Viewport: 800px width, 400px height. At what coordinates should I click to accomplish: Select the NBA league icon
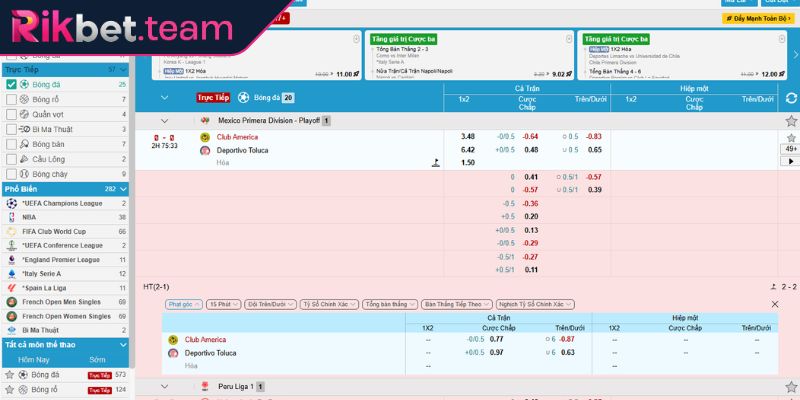[11, 216]
